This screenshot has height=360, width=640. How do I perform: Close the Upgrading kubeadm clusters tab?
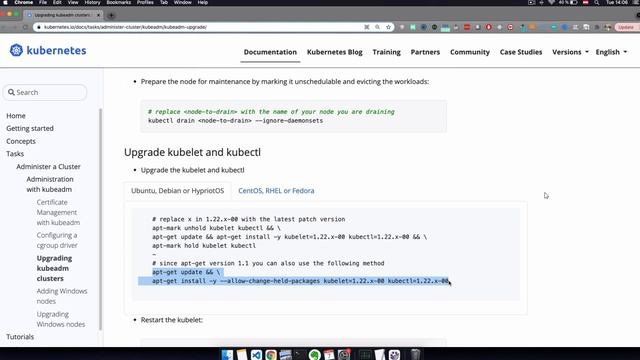tap(98, 15)
